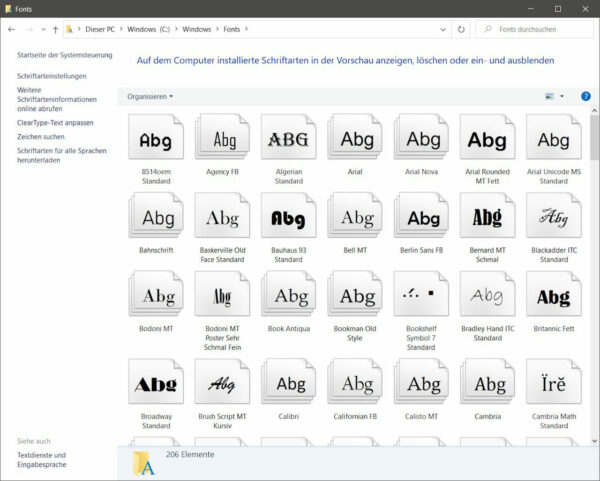The width and height of the screenshot is (600, 481).
Task: Select the Britannic Fett font icon
Action: pyautogui.click(x=554, y=293)
